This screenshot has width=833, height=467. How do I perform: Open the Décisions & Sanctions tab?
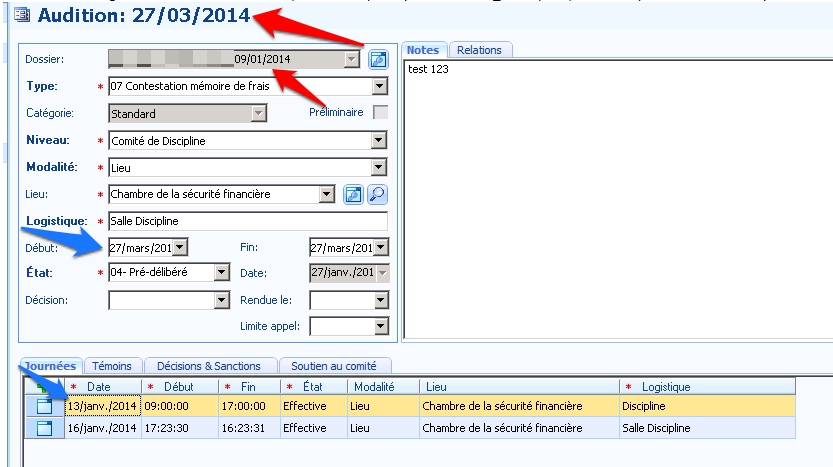210,366
